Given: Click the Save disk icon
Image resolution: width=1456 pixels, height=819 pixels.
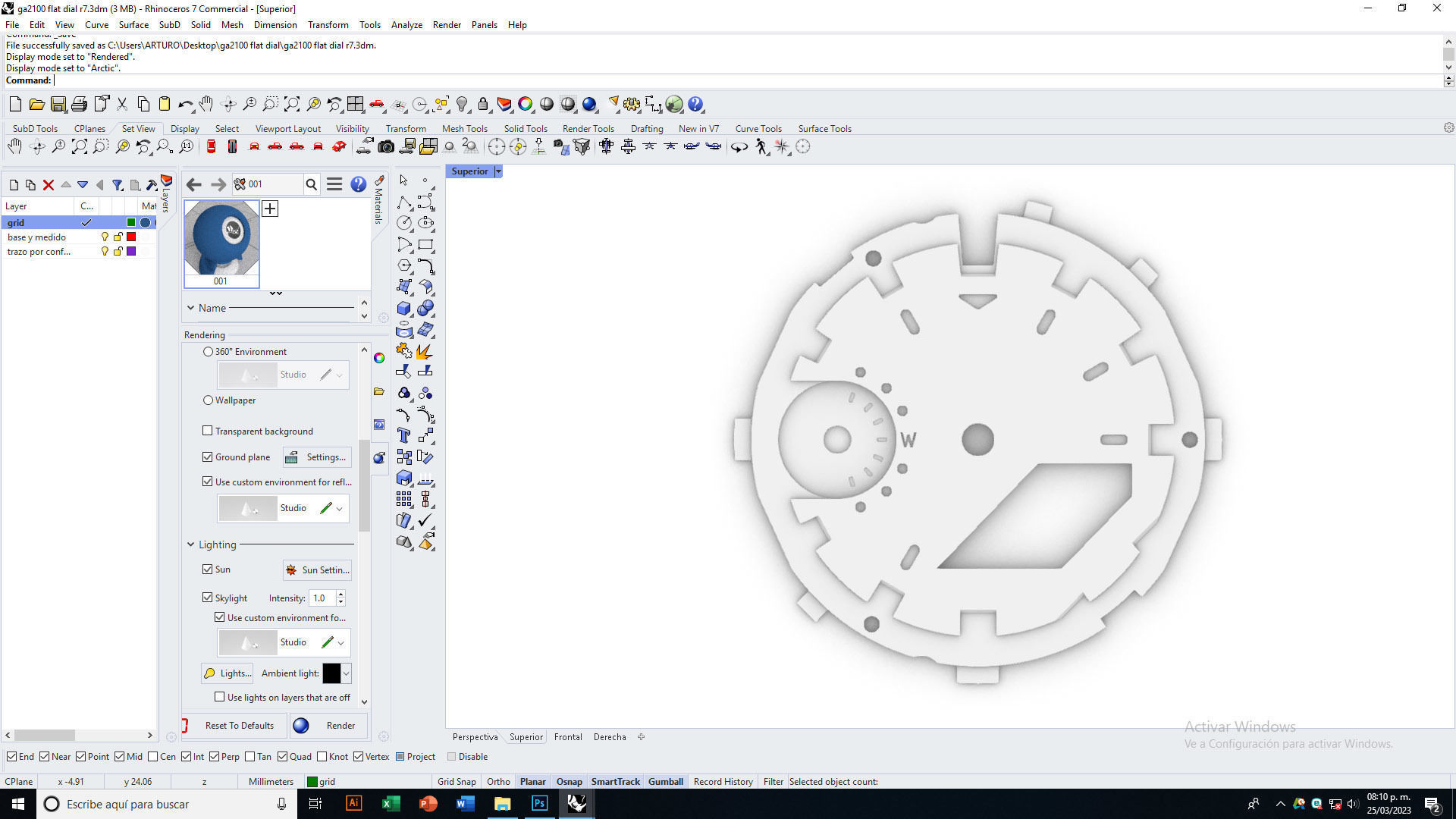Looking at the screenshot, I should pos(58,104).
